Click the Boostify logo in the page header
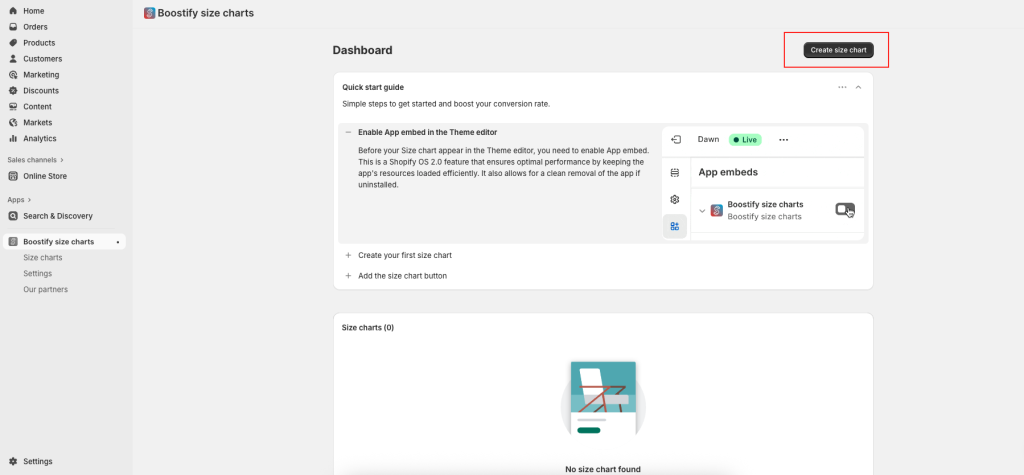The width and height of the screenshot is (1024, 475). click(150, 13)
